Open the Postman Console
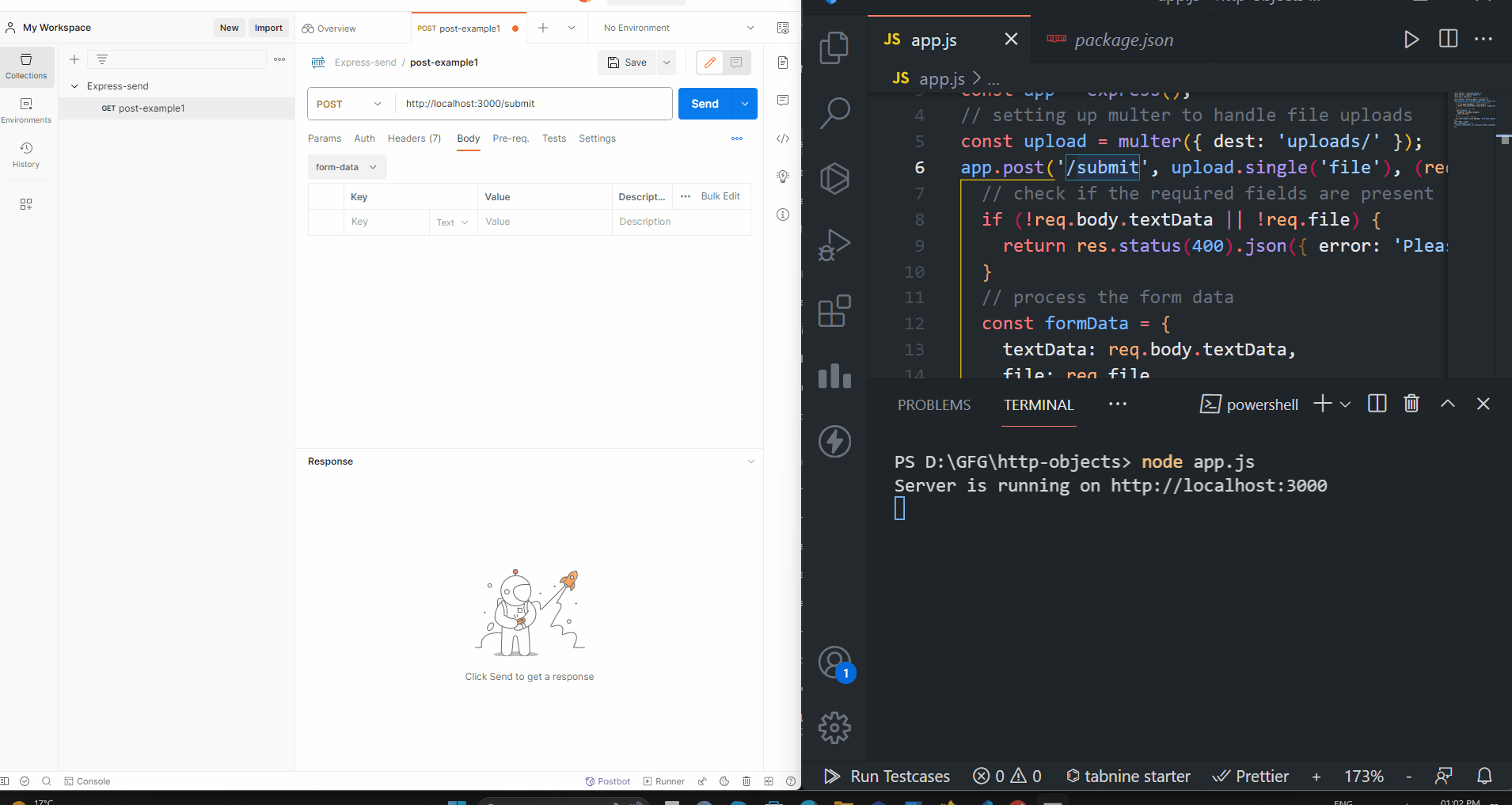 click(x=87, y=781)
